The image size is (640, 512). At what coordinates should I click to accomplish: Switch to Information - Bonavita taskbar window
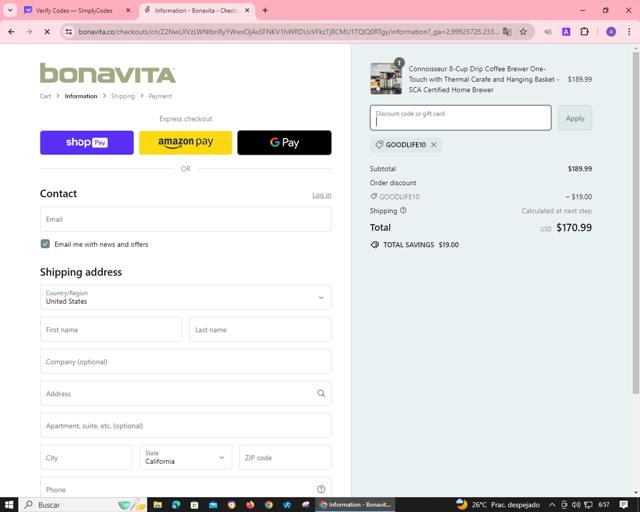(x=355, y=505)
